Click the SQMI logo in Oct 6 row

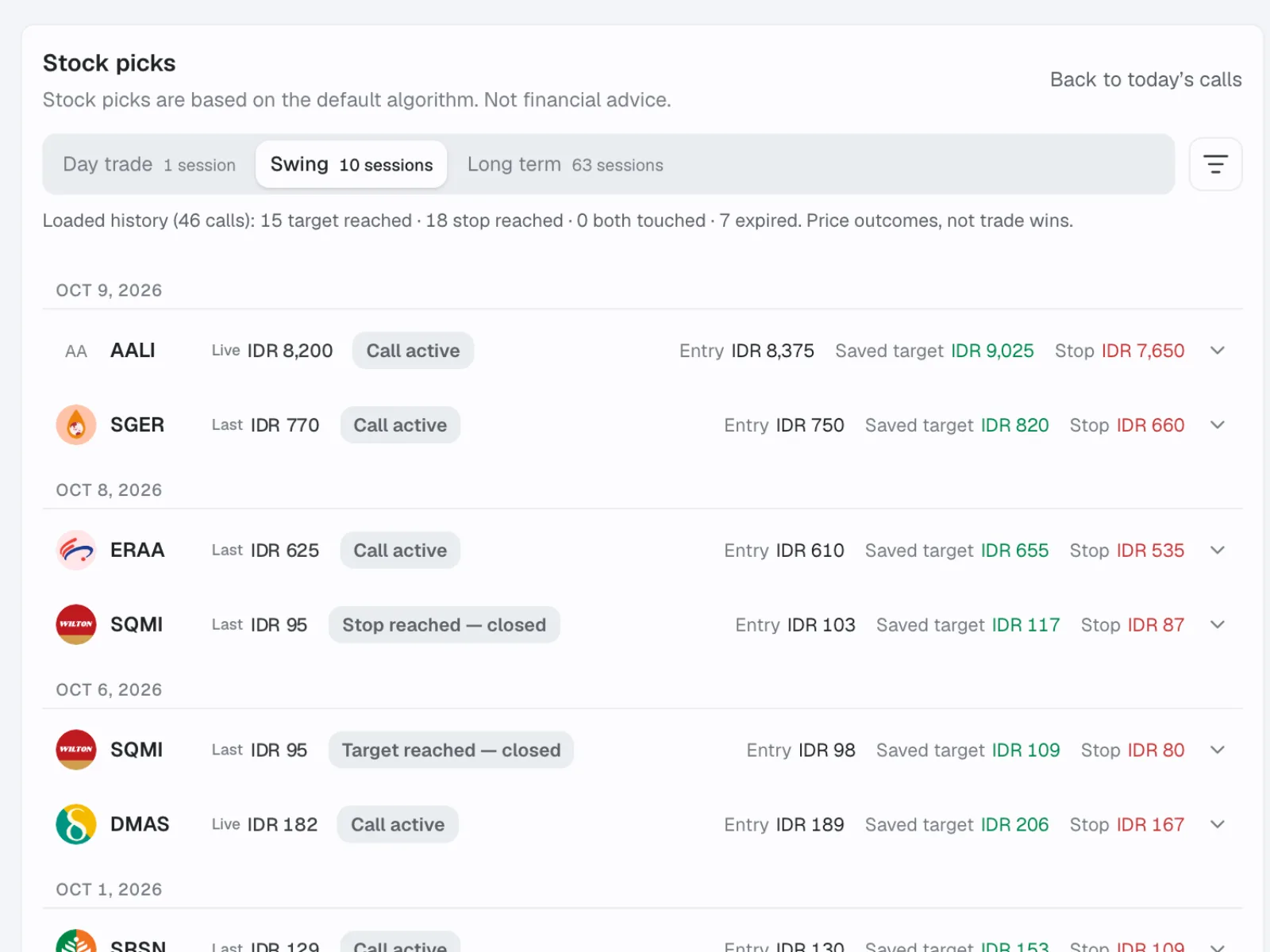tap(76, 750)
